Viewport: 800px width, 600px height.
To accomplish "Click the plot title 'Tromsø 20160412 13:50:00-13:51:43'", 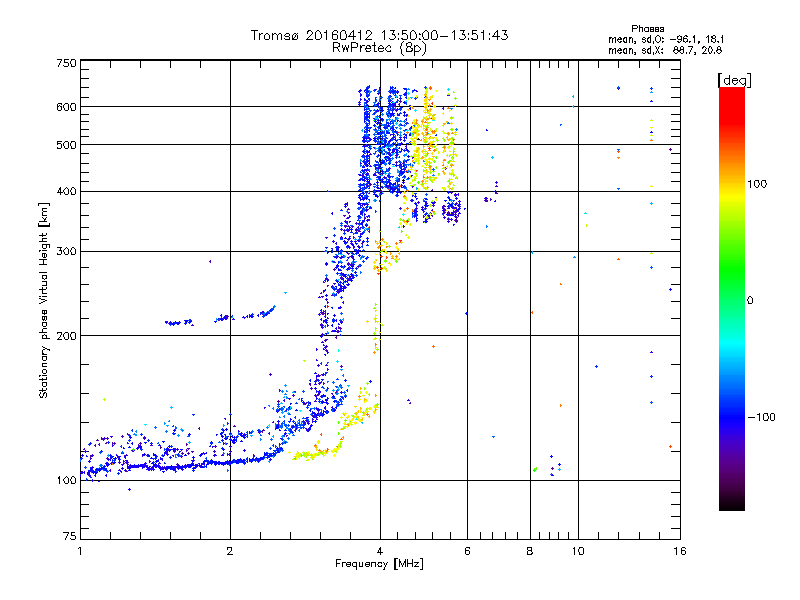I will [x=379, y=35].
